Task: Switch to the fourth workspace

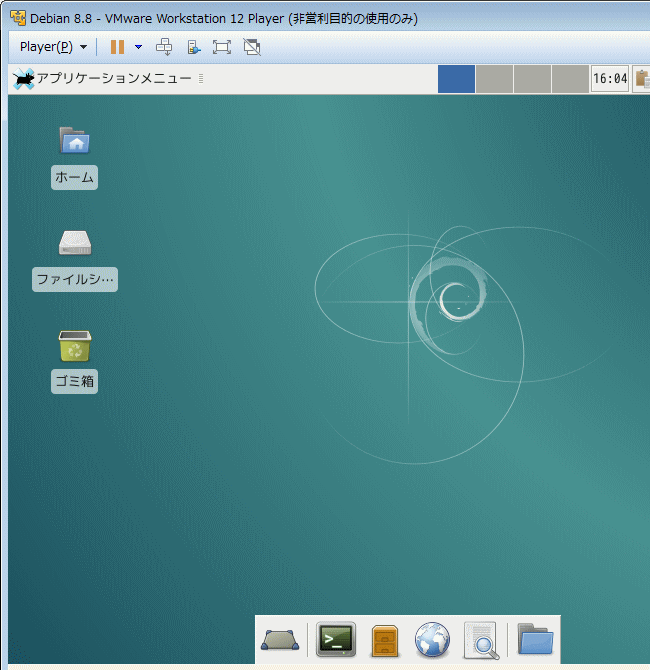Action: pos(570,79)
